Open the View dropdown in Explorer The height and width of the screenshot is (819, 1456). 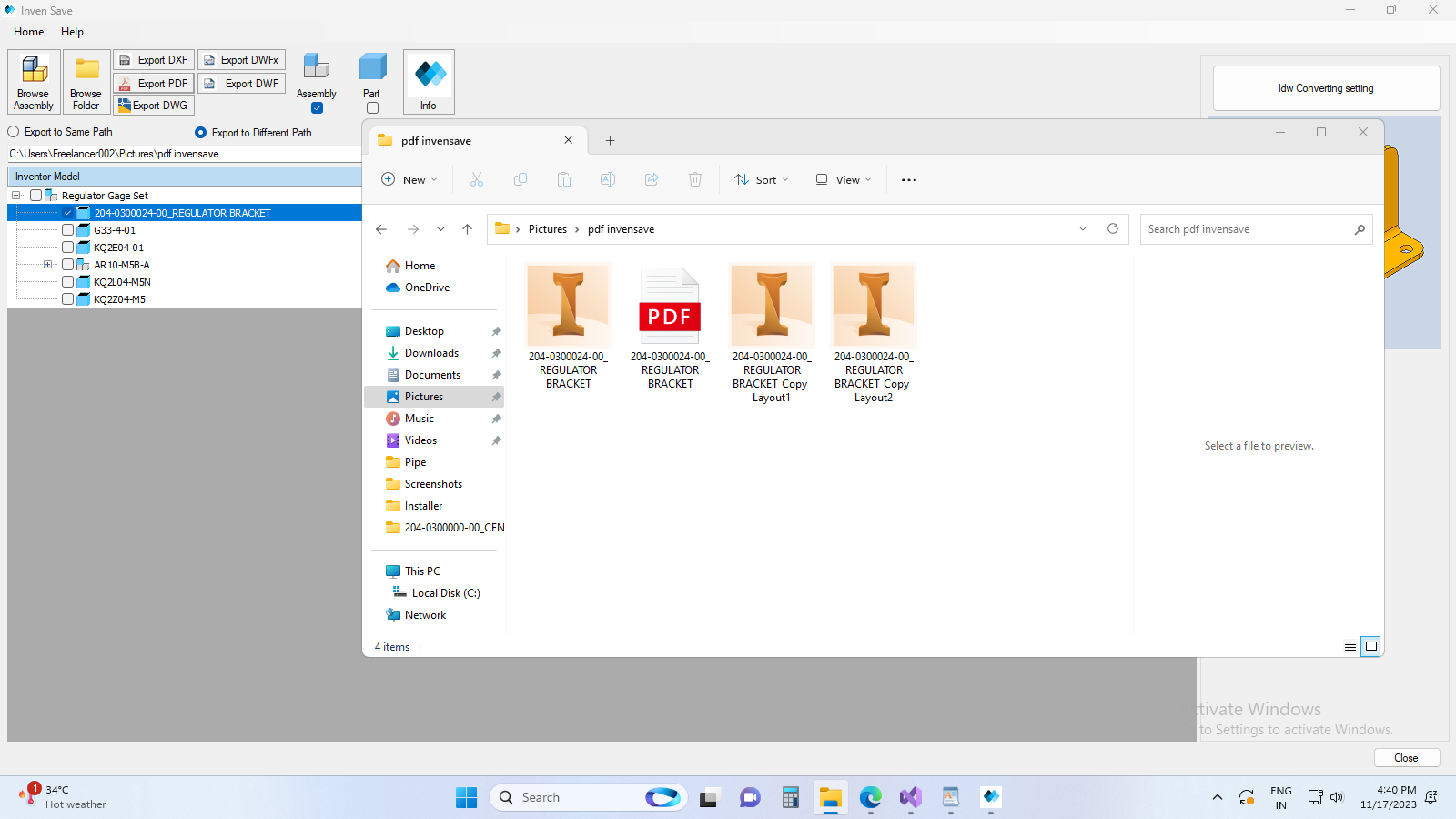tap(844, 180)
